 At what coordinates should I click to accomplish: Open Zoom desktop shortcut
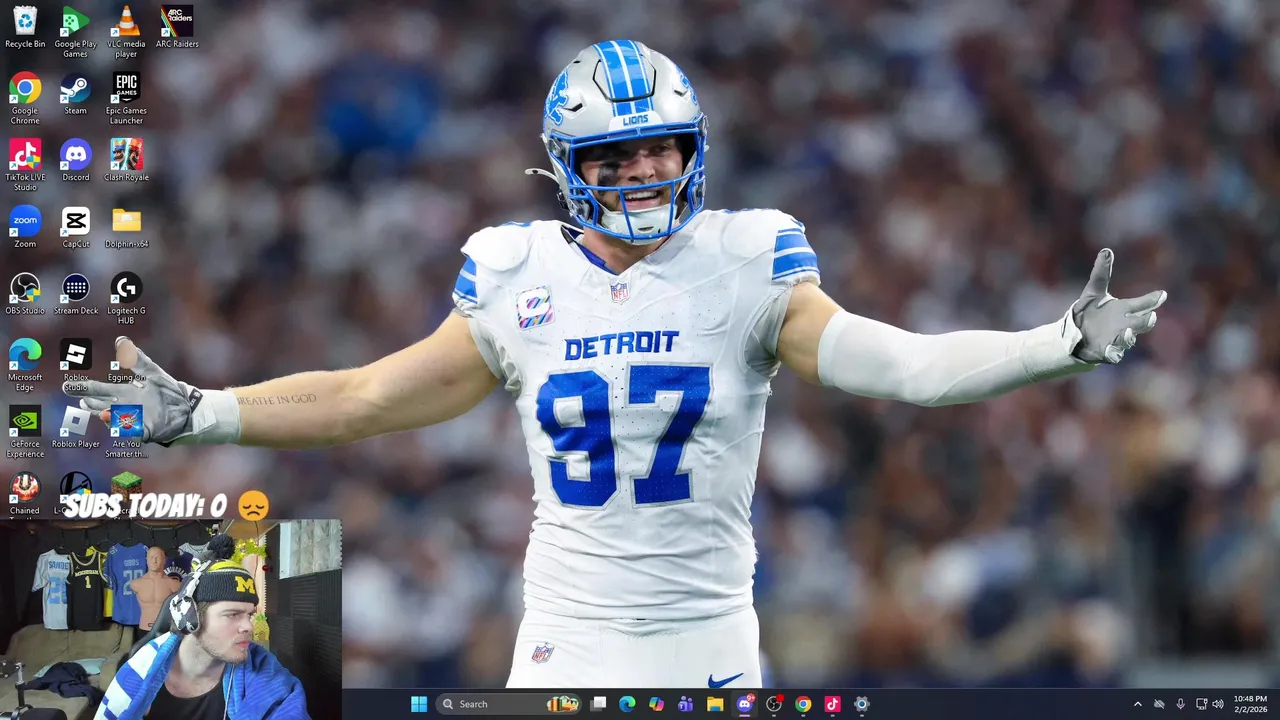25,227
